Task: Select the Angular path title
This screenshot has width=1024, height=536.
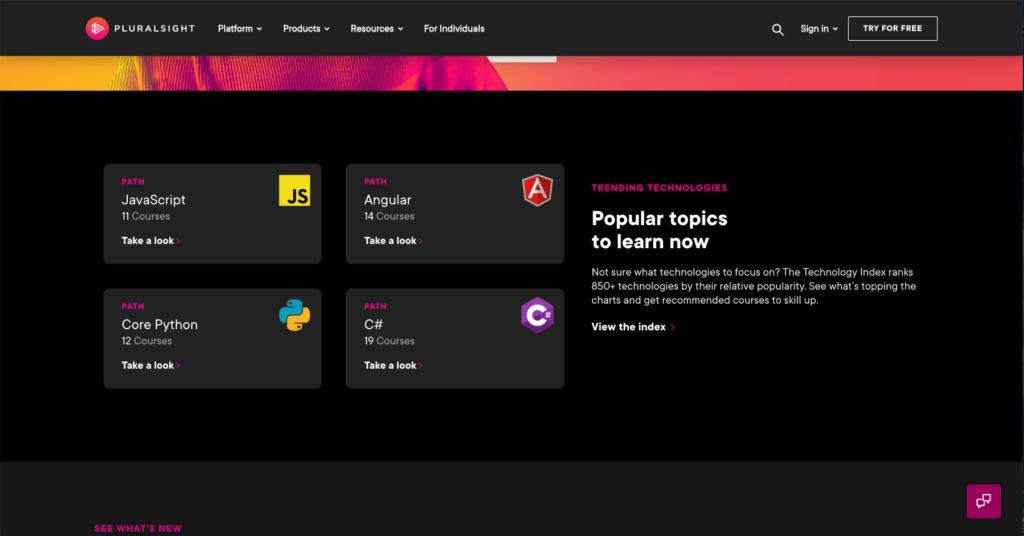Action: 387,200
